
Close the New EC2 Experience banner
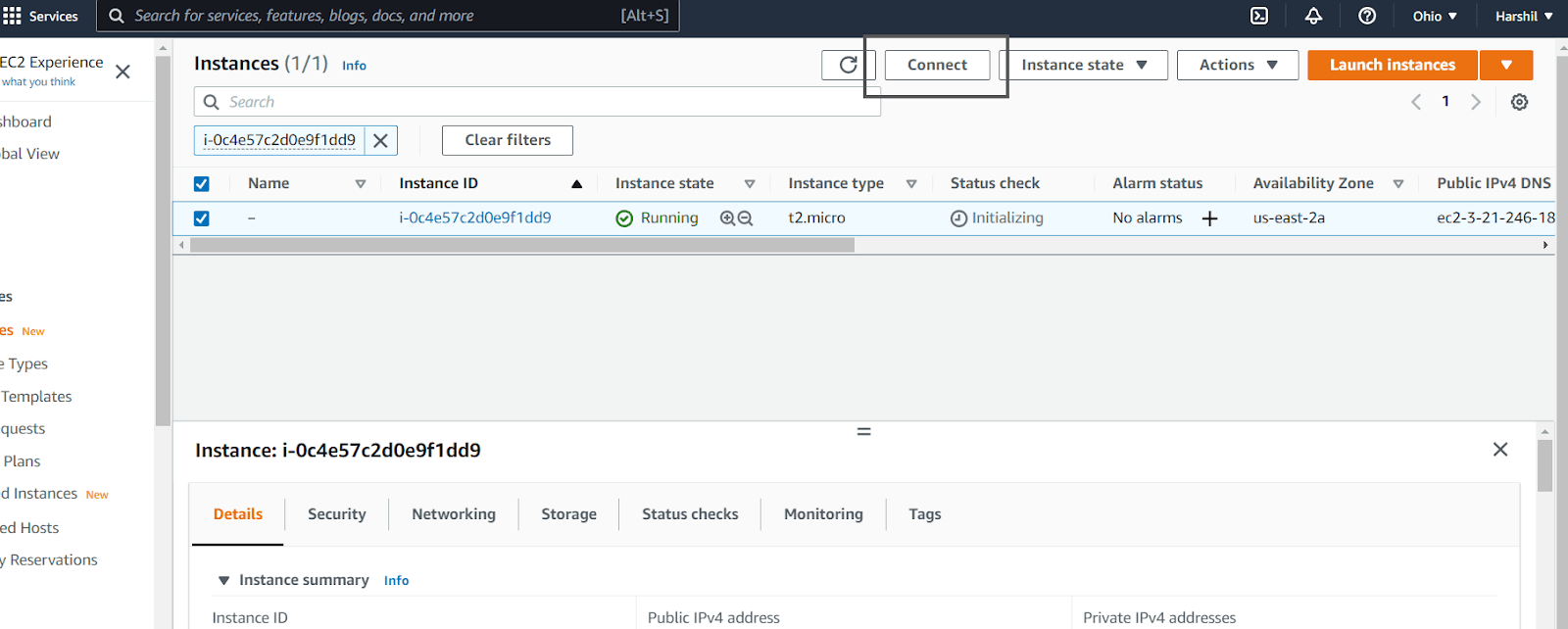pyautogui.click(x=122, y=72)
